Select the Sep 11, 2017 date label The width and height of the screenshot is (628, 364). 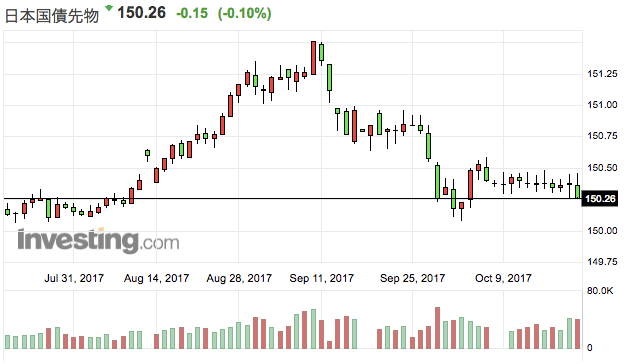322,278
